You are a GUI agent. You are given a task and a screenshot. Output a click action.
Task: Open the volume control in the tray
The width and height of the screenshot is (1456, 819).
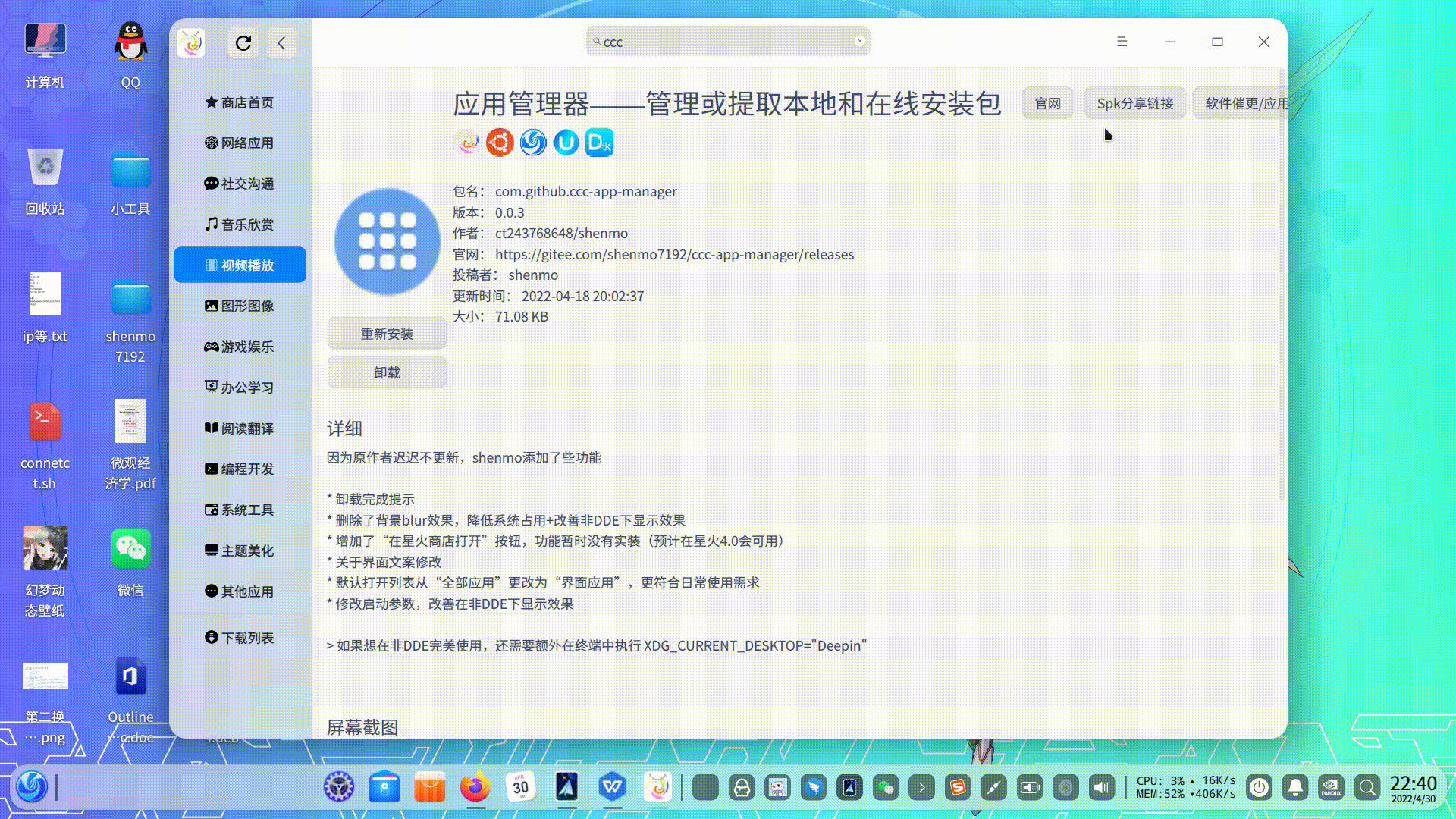(1102, 787)
